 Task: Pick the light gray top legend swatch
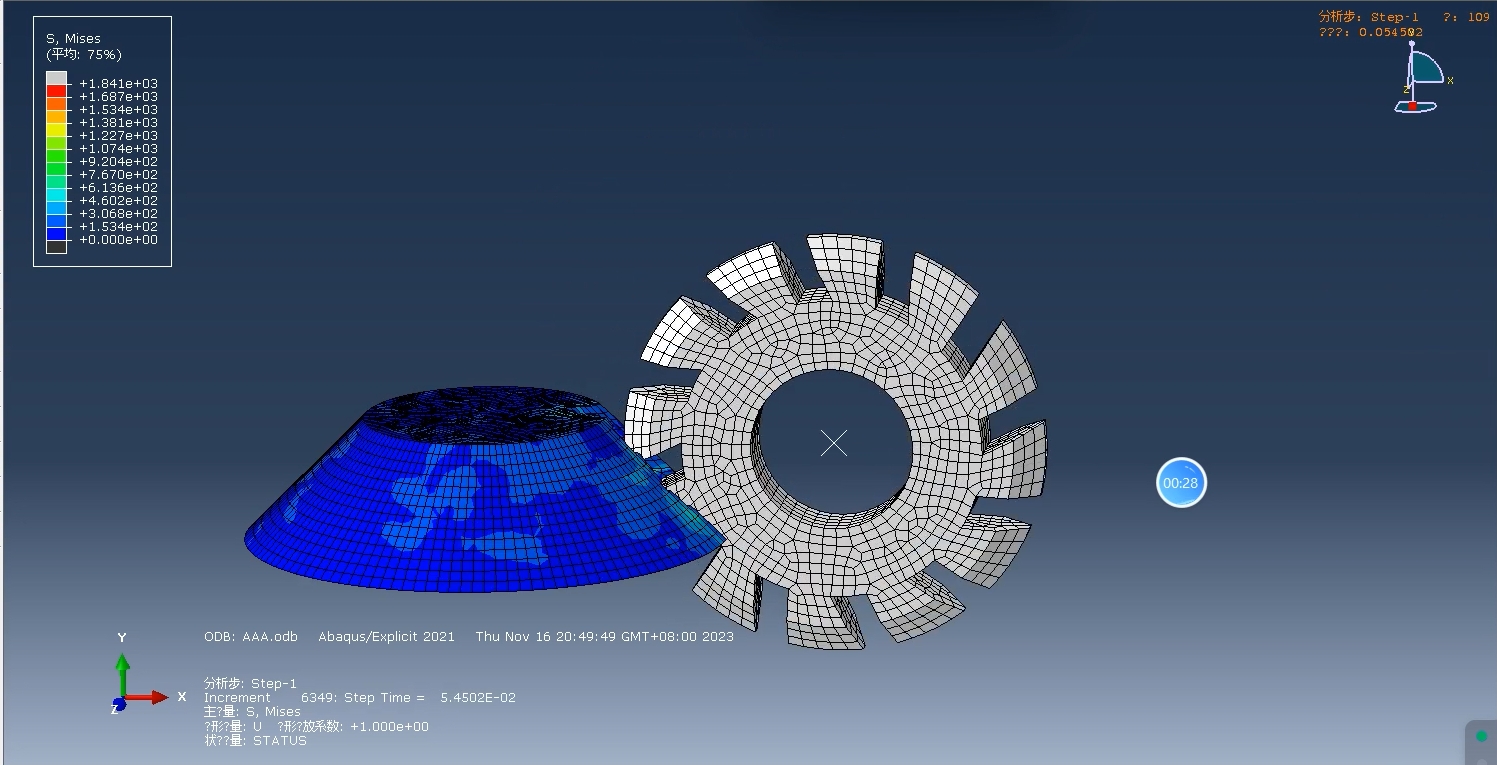(56, 77)
